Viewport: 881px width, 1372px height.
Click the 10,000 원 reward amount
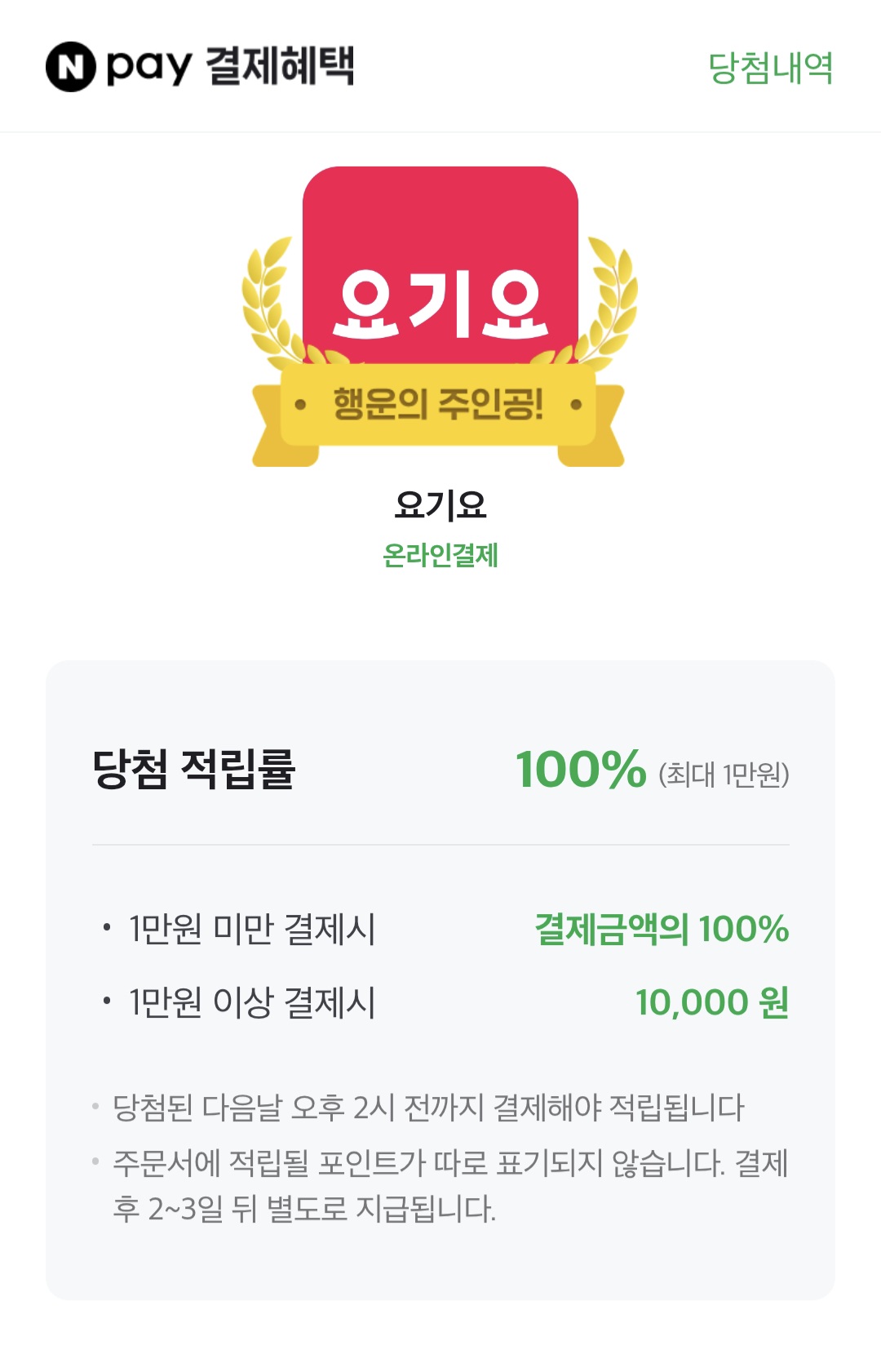(712, 1002)
